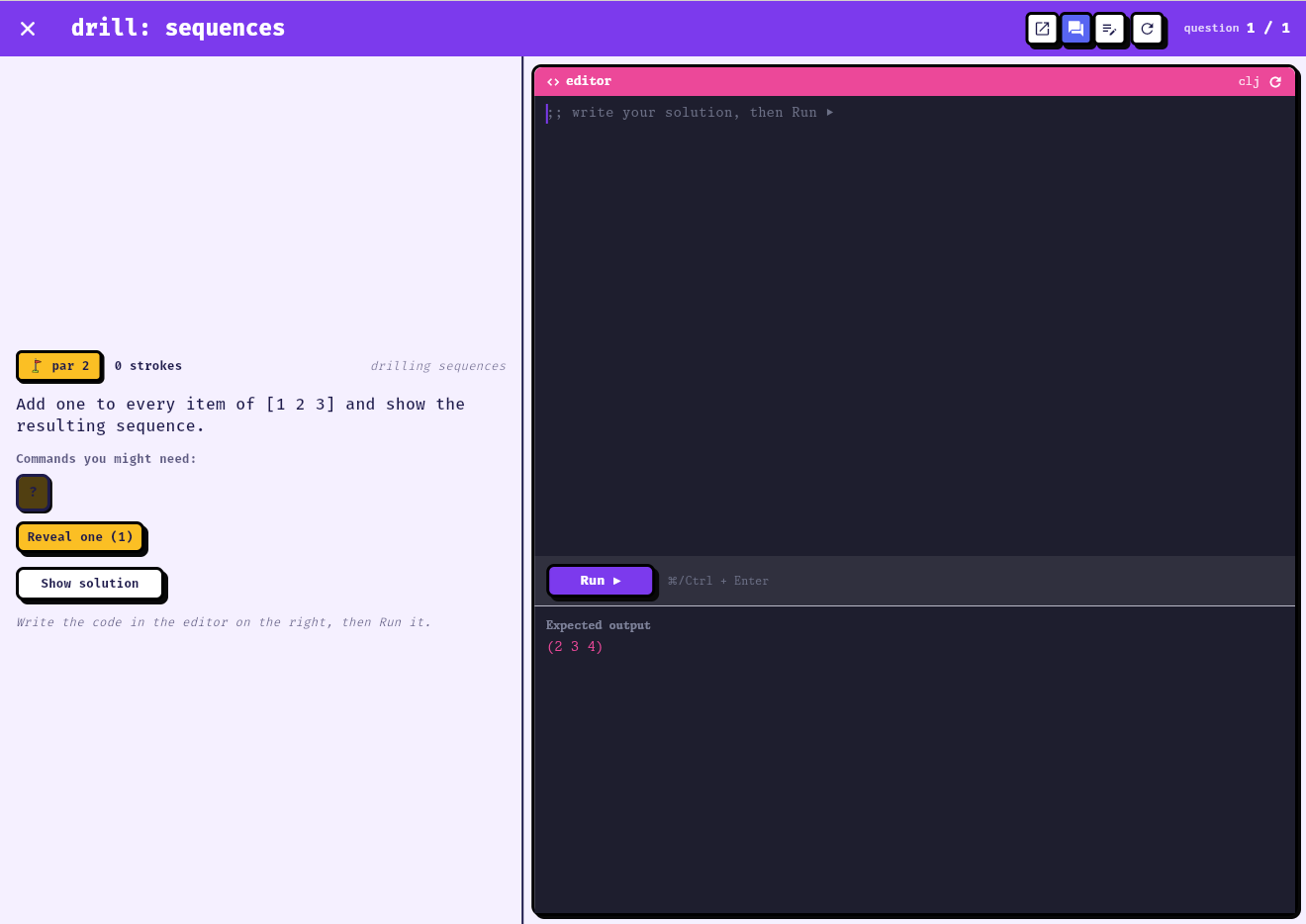Screen dimensions: 1306x924
Task: Click the '0 strokes' counter text
Action: 148,366
